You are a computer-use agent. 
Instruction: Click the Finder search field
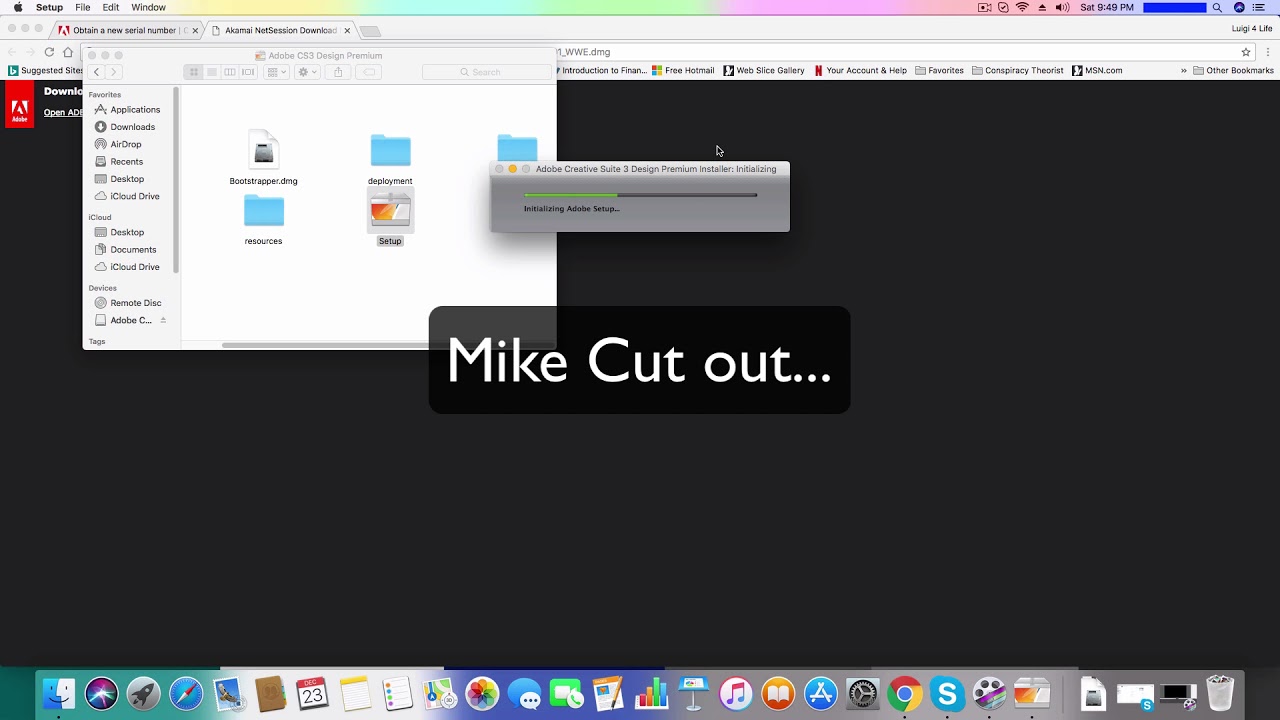point(486,72)
